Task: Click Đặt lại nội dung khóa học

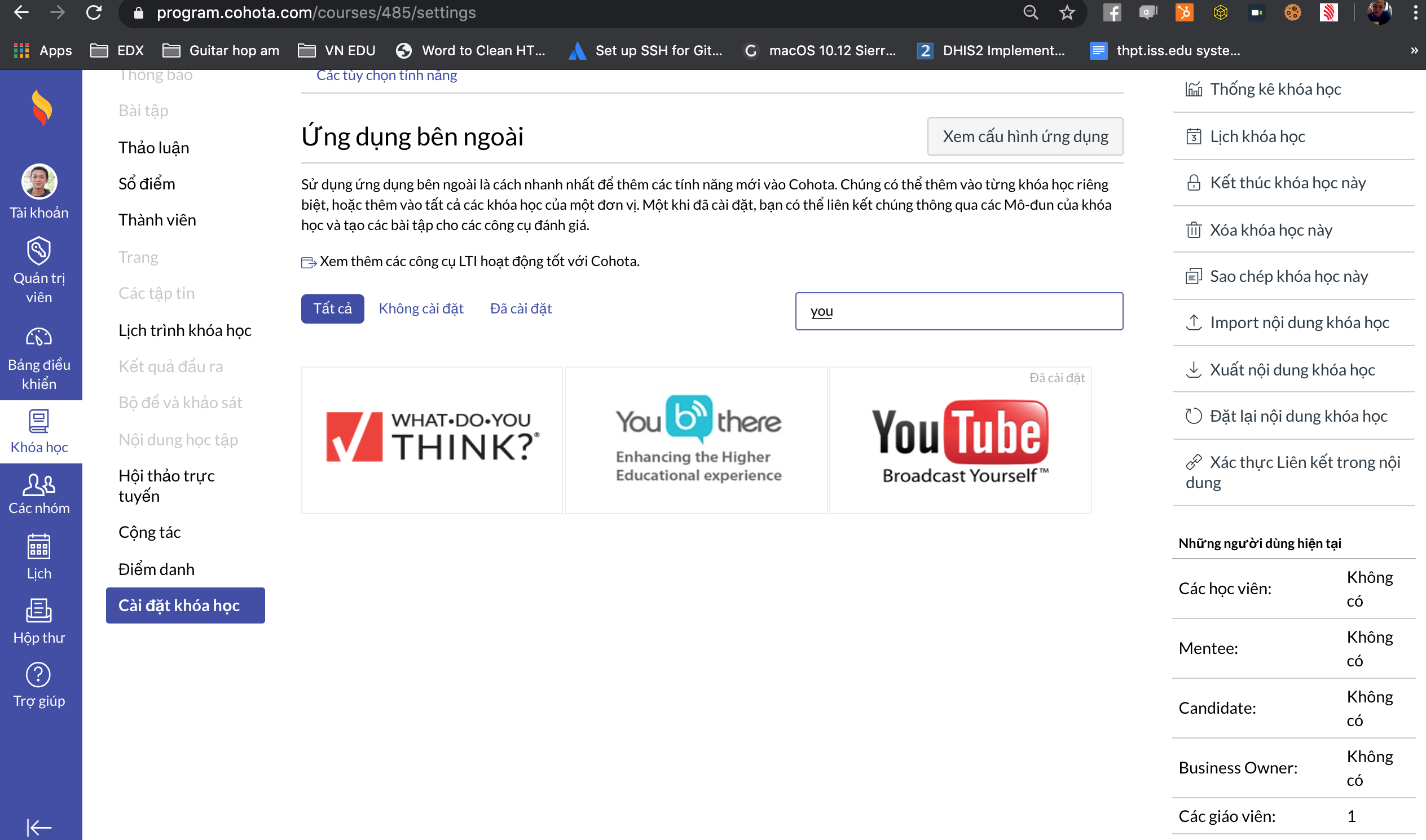Action: [x=1286, y=416]
